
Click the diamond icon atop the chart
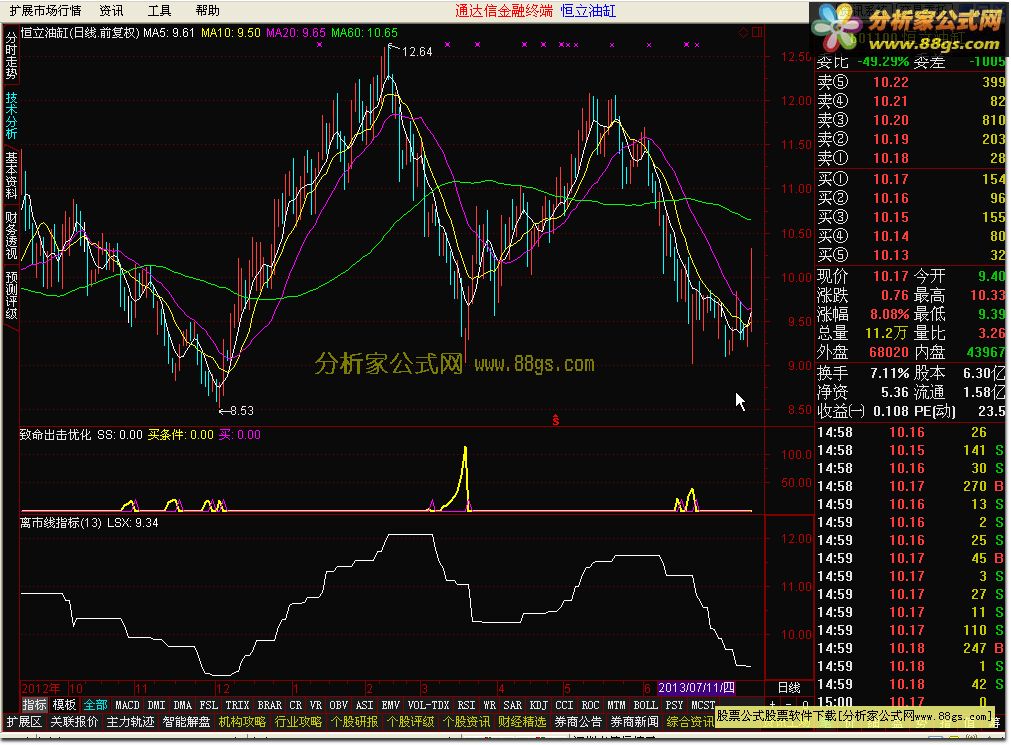pyautogui.click(x=743, y=32)
